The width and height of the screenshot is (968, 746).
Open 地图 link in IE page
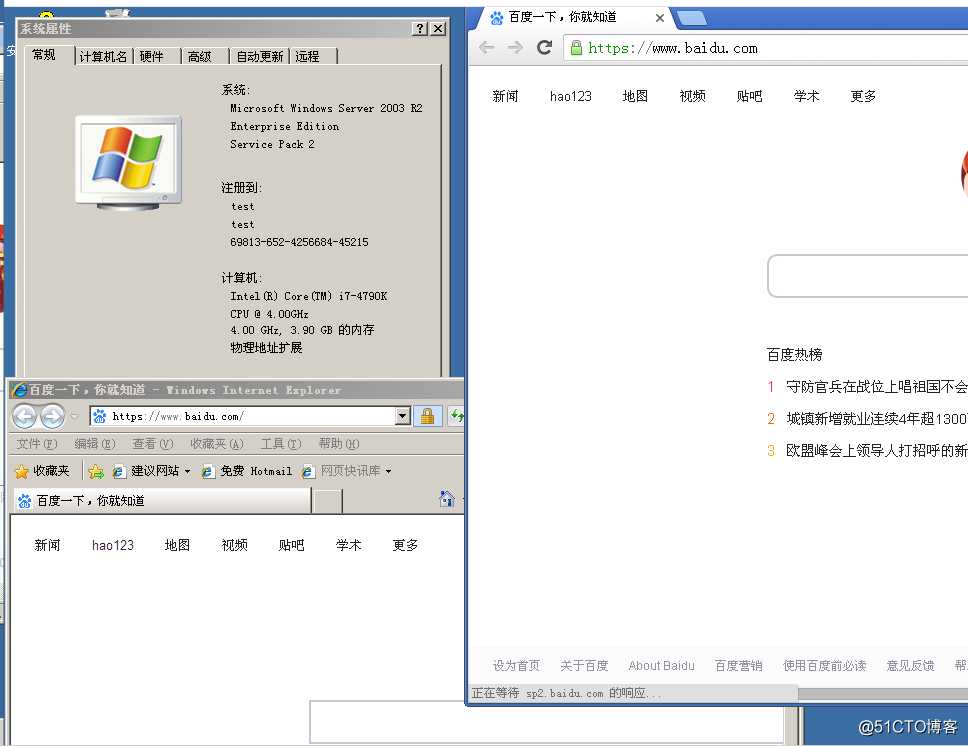click(x=177, y=545)
